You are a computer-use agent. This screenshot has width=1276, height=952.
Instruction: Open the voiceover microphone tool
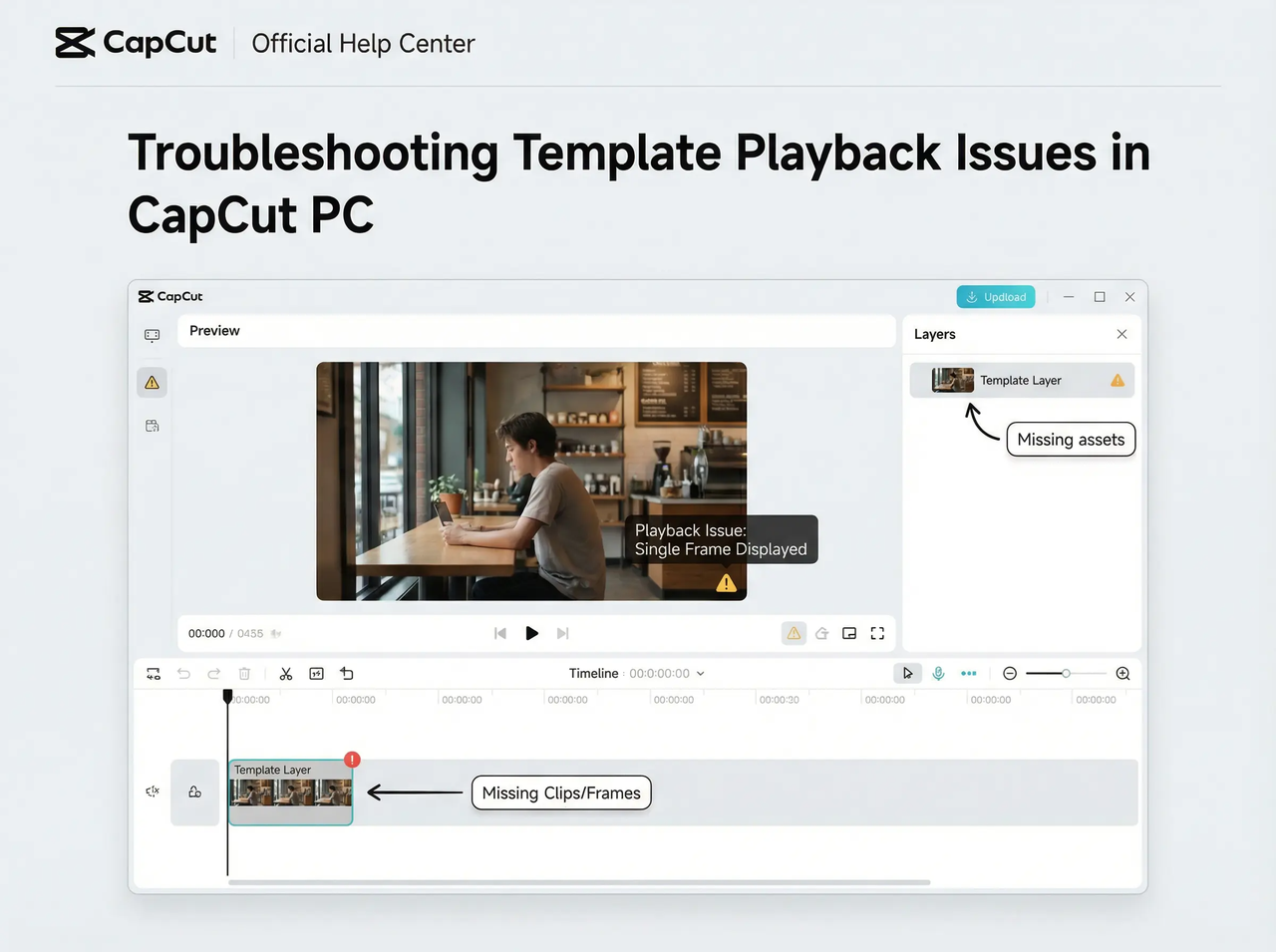pos(938,673)
